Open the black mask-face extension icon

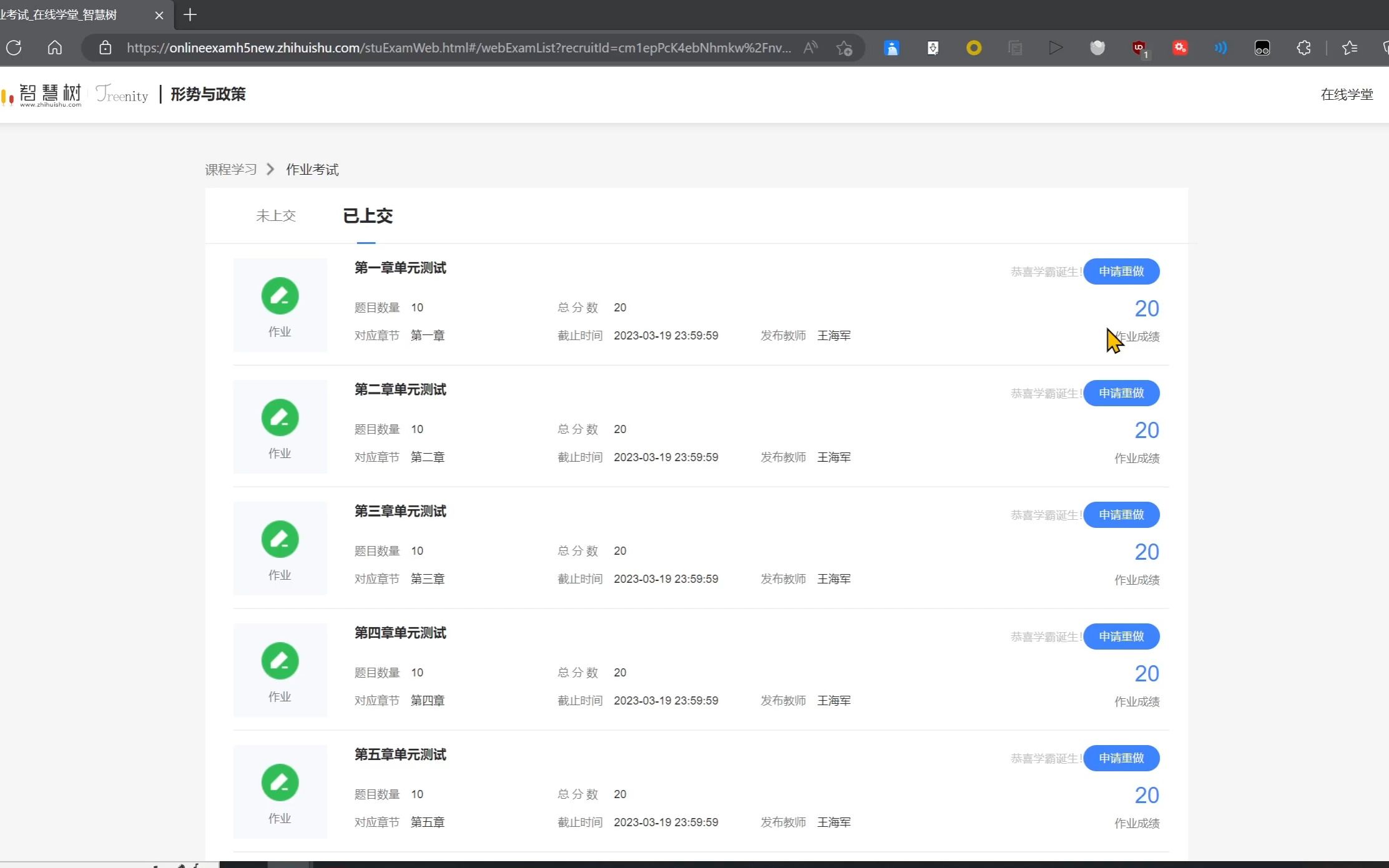pyautogui.click(x=1262, y=47)
